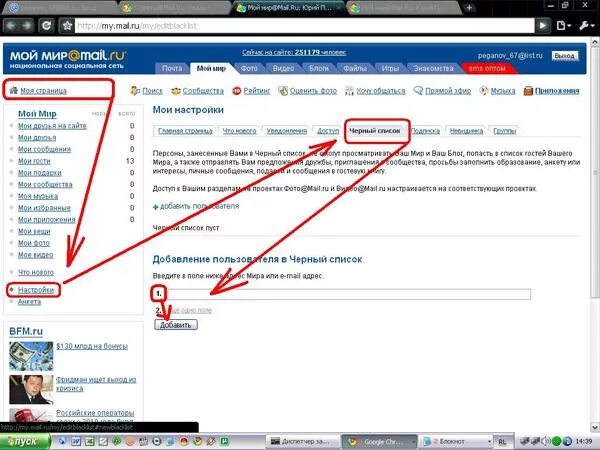Open Мои избранные in the sidebar
Image resolution: width=600 pixels, height=450 pixels.
click(x=44, y=208)
